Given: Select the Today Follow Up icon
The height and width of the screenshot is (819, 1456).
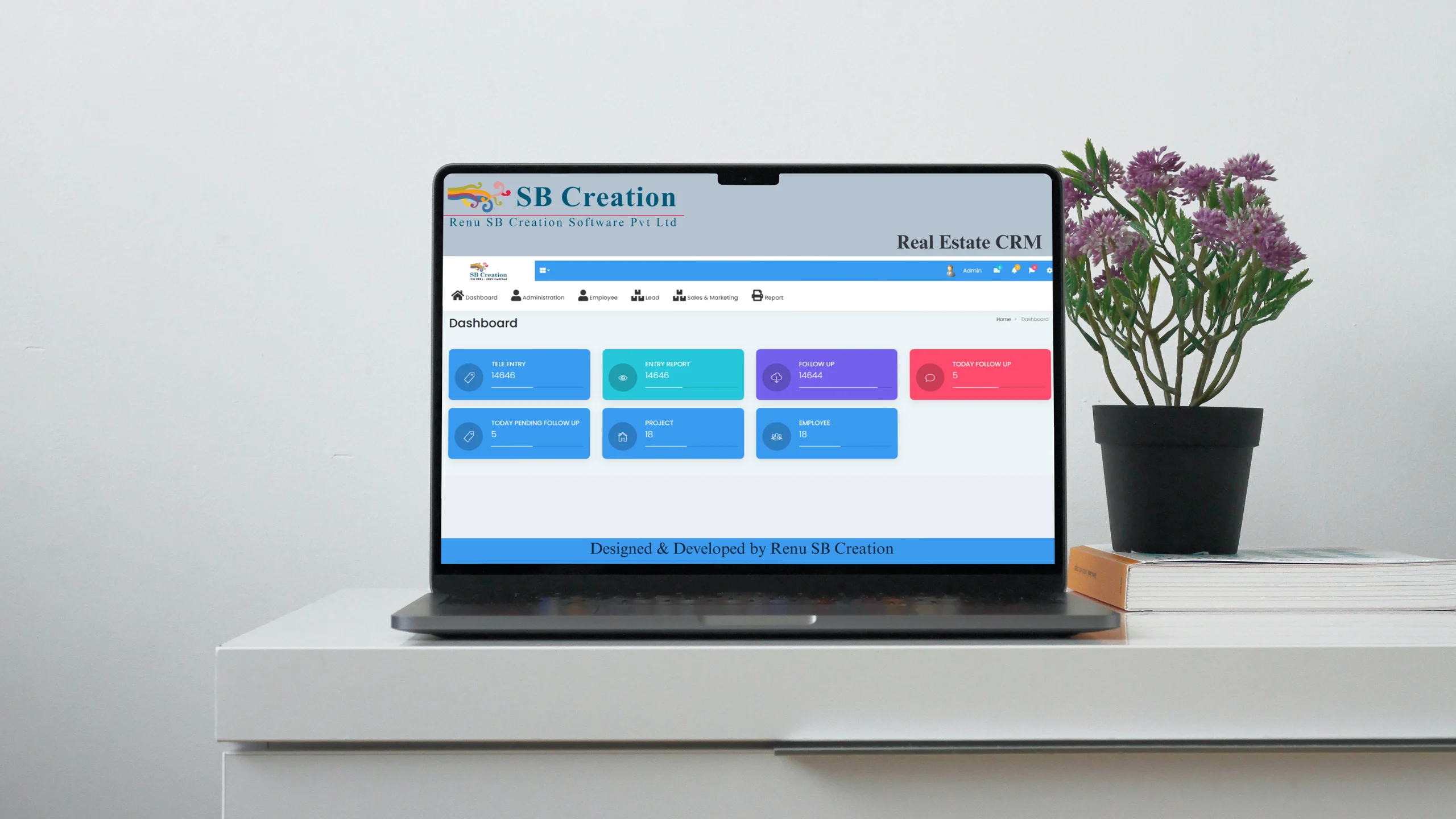Looking at the screenshot, I should pyautogui.click(x=930, y=377).
